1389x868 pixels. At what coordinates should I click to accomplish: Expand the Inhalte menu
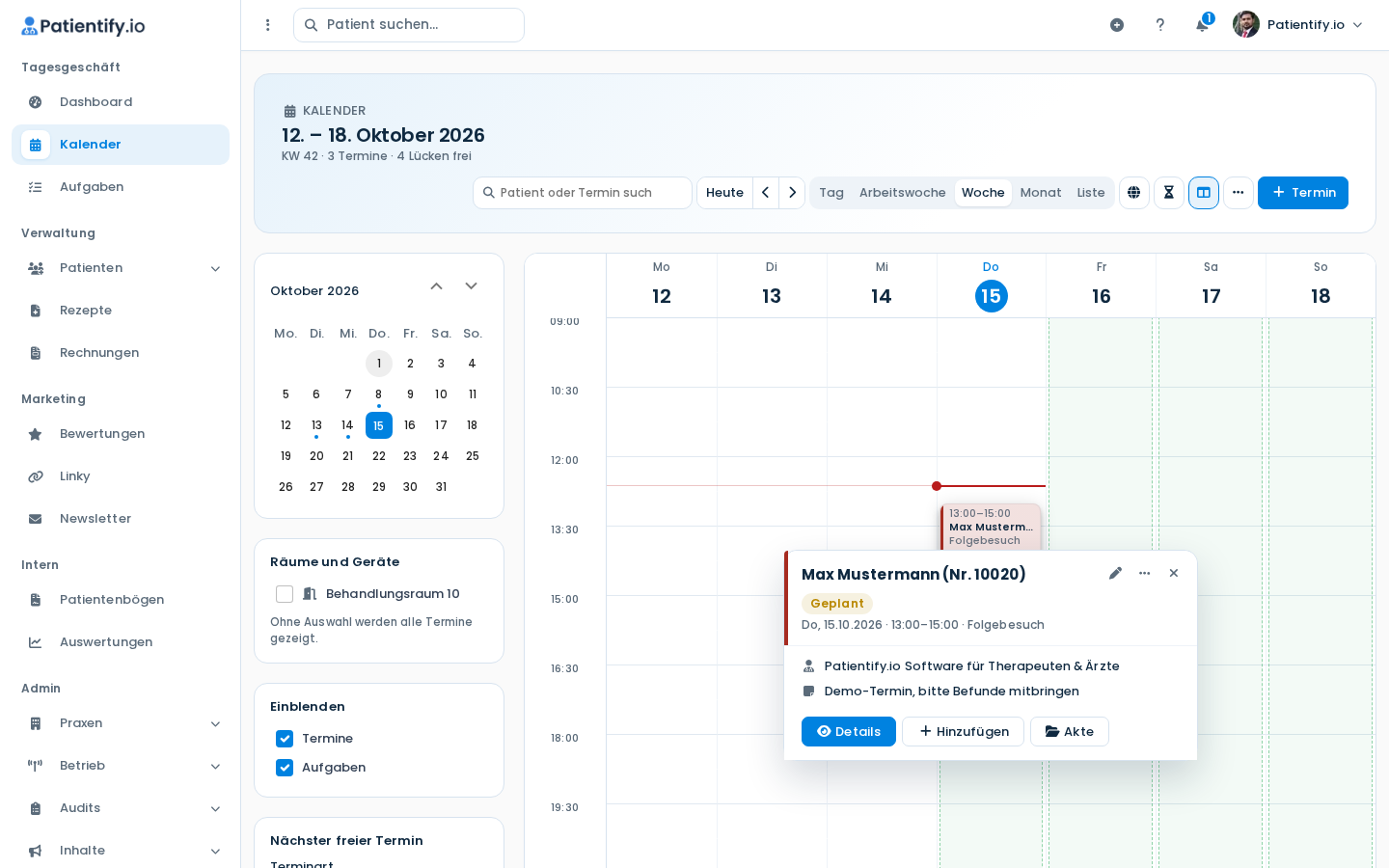pos(121,851)
